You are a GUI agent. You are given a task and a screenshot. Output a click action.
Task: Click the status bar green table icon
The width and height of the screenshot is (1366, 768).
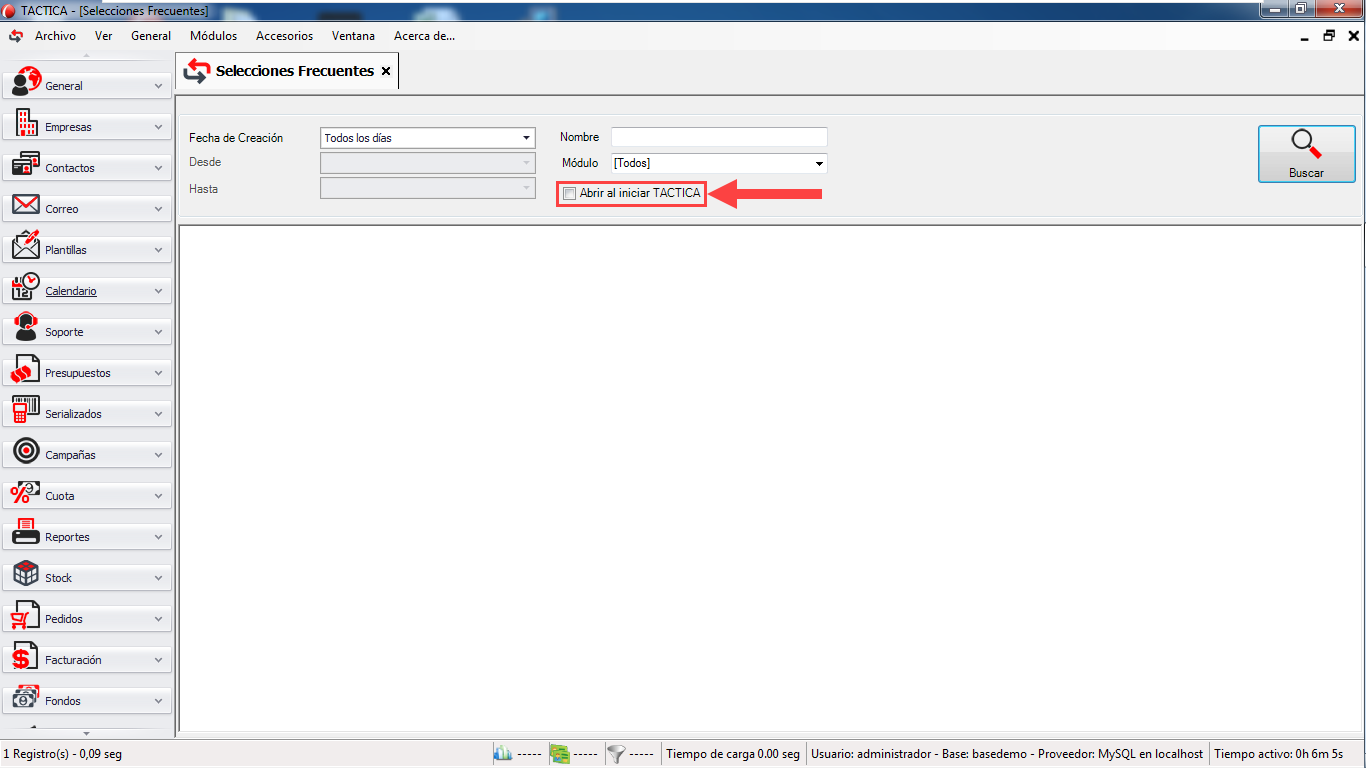pos(560,754)
